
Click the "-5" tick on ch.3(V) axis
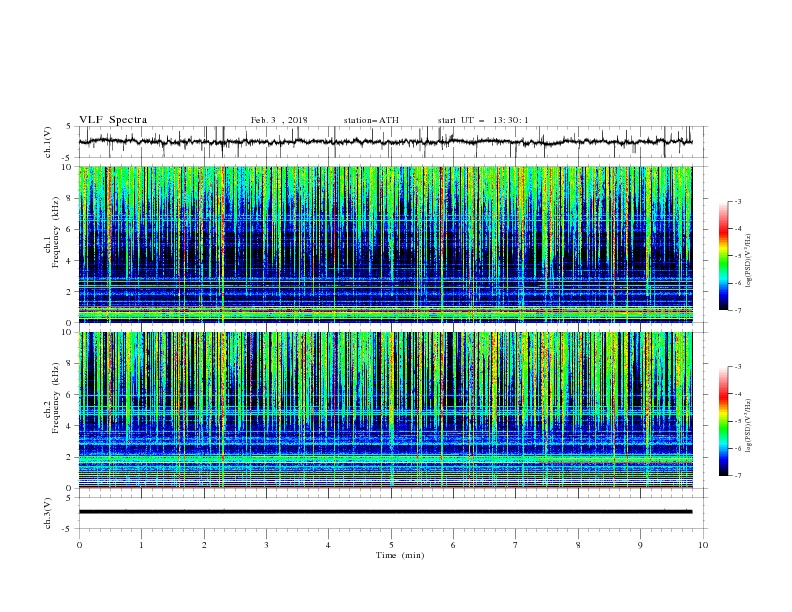(x=68, y=529)
